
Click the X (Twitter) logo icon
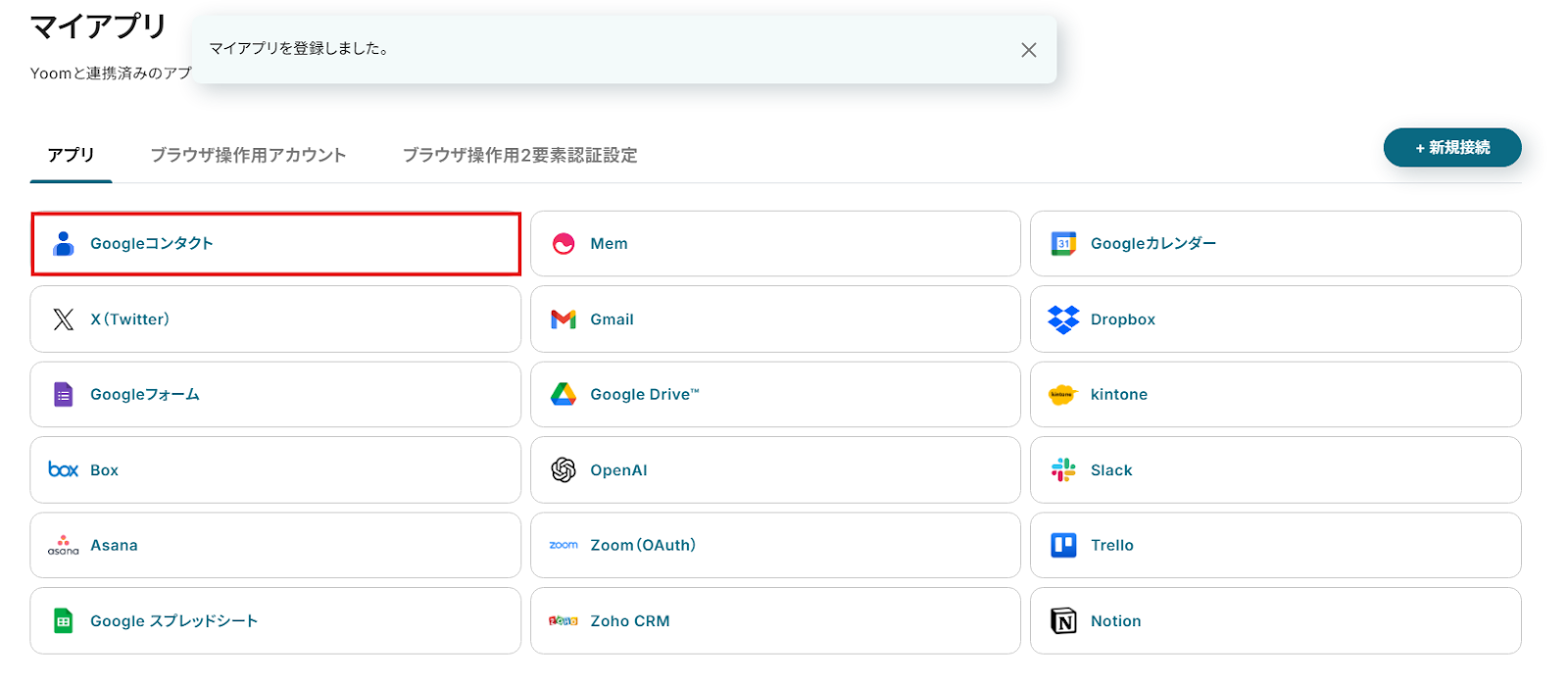tap(64, 319)
